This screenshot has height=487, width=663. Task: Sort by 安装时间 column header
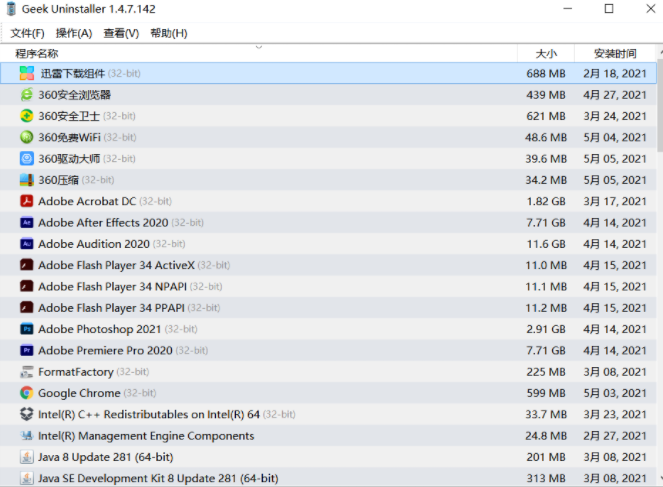click(x=615, y=54)
